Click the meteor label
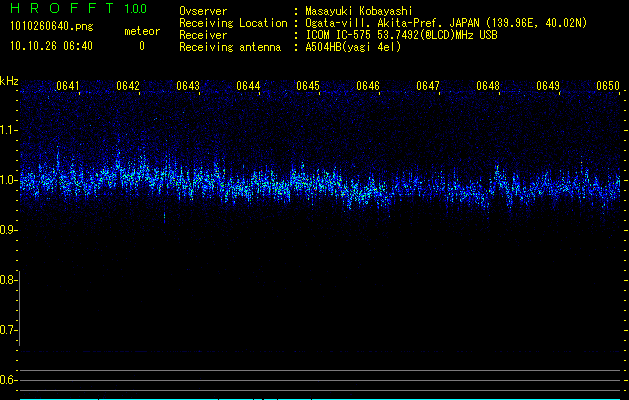The width and height of the screenshot is (629, 400). [x=141, y=31]
